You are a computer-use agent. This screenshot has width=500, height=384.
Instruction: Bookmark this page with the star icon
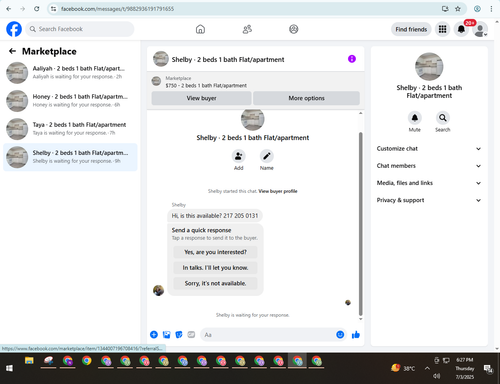[458, 9]
